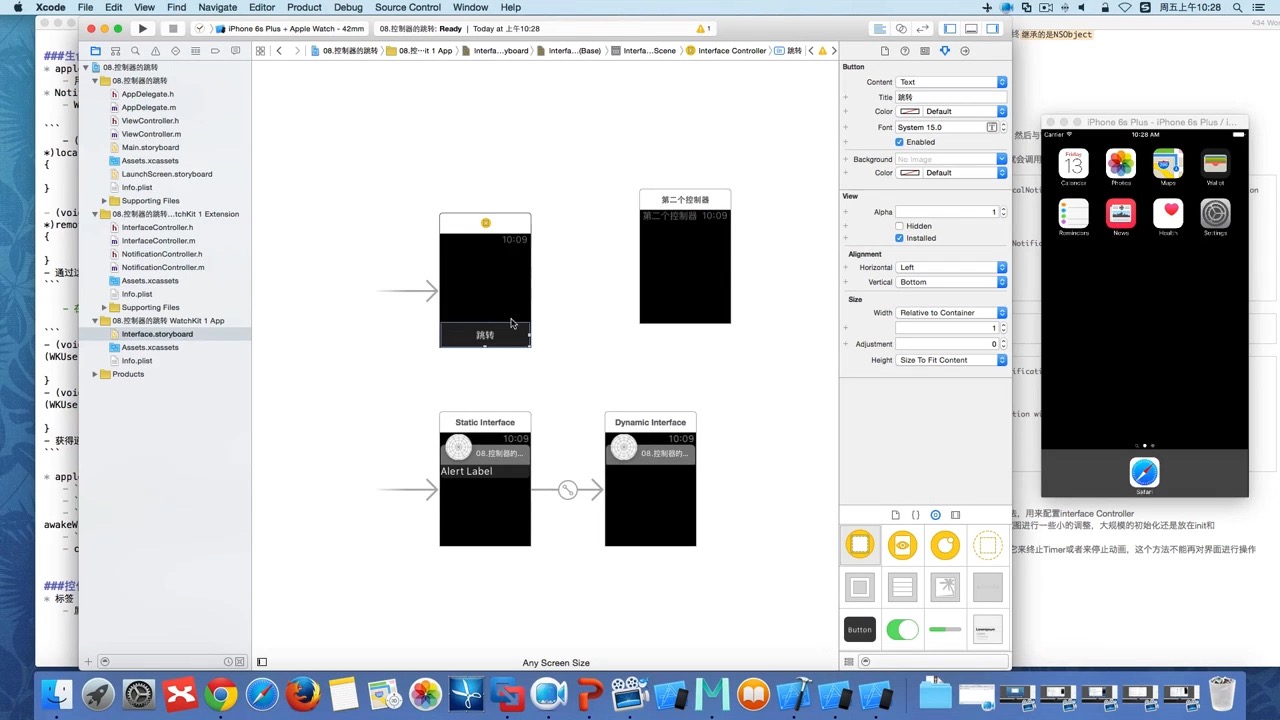Click the Any Screen Size button
1280x720 pixels.
click(x=556, y=663)
